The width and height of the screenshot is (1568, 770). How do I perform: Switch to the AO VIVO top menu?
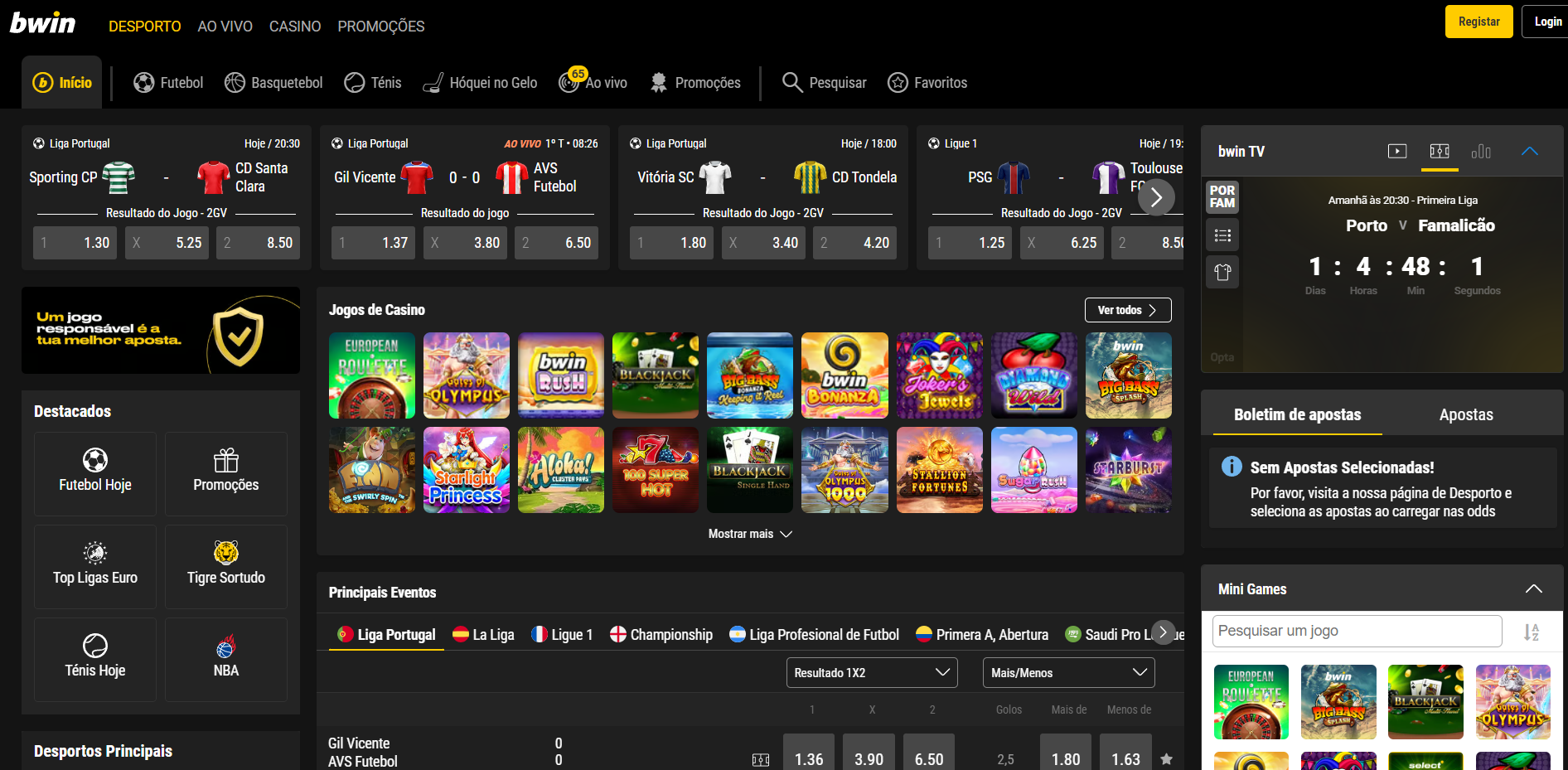coord(225,27)
